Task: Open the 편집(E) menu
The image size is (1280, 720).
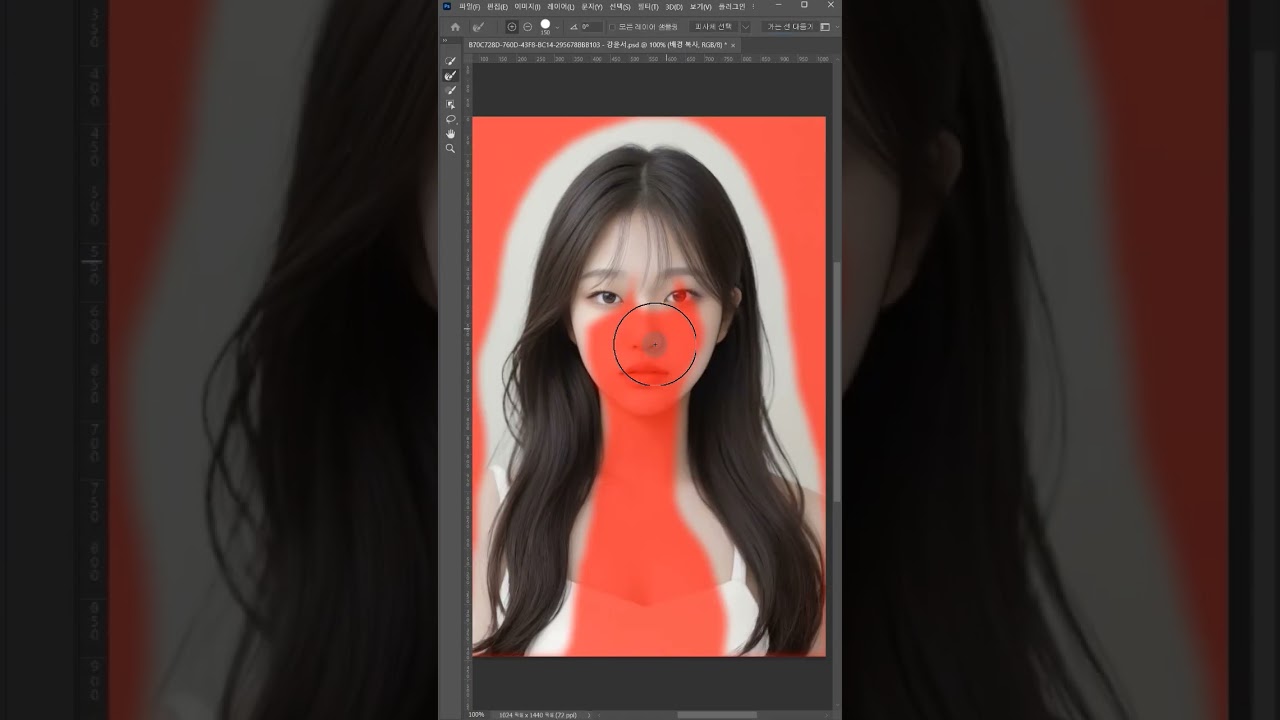Action: coord(497,7)
